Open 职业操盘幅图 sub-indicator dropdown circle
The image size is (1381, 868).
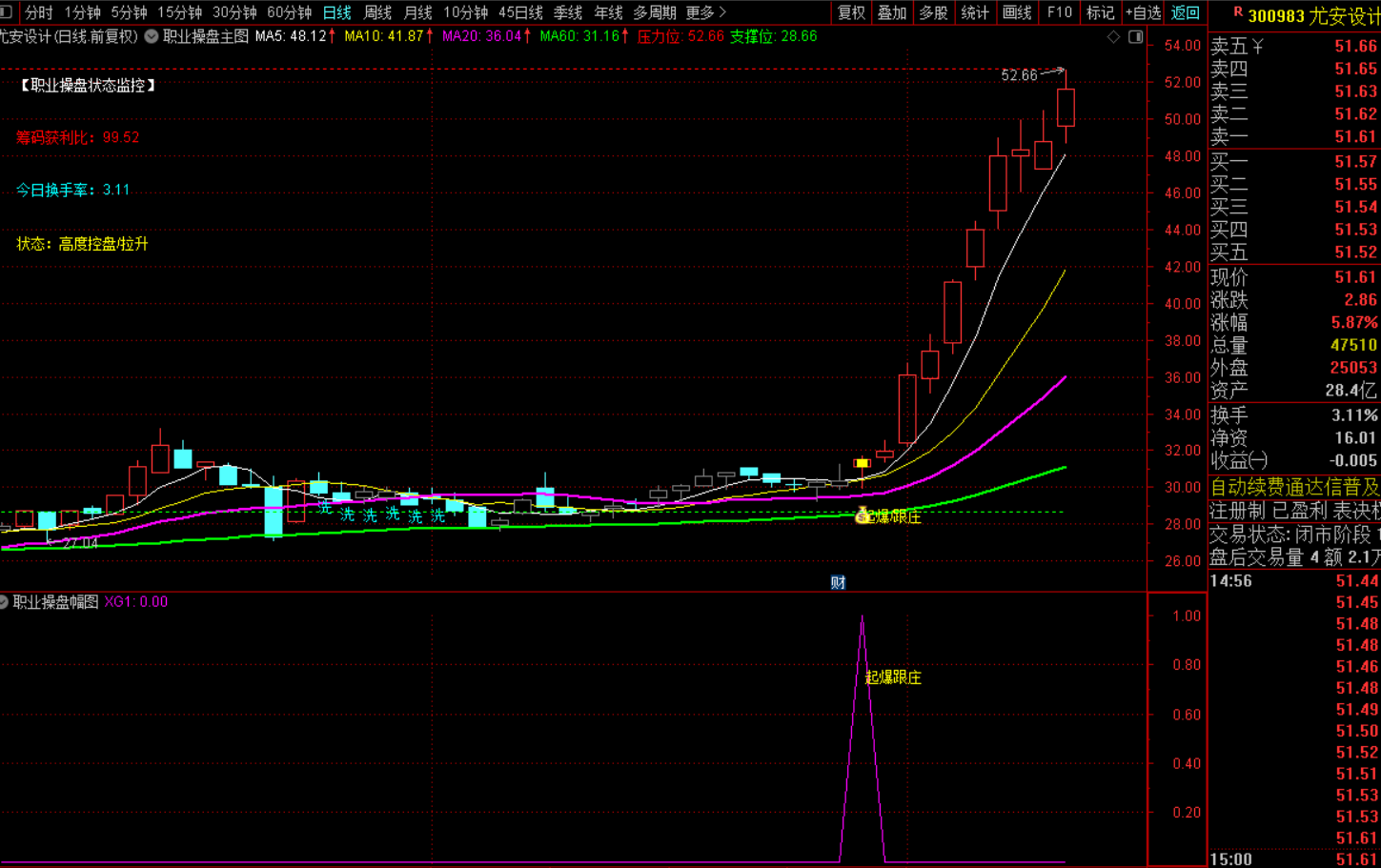pyautogui.click(x=4, y=602)
